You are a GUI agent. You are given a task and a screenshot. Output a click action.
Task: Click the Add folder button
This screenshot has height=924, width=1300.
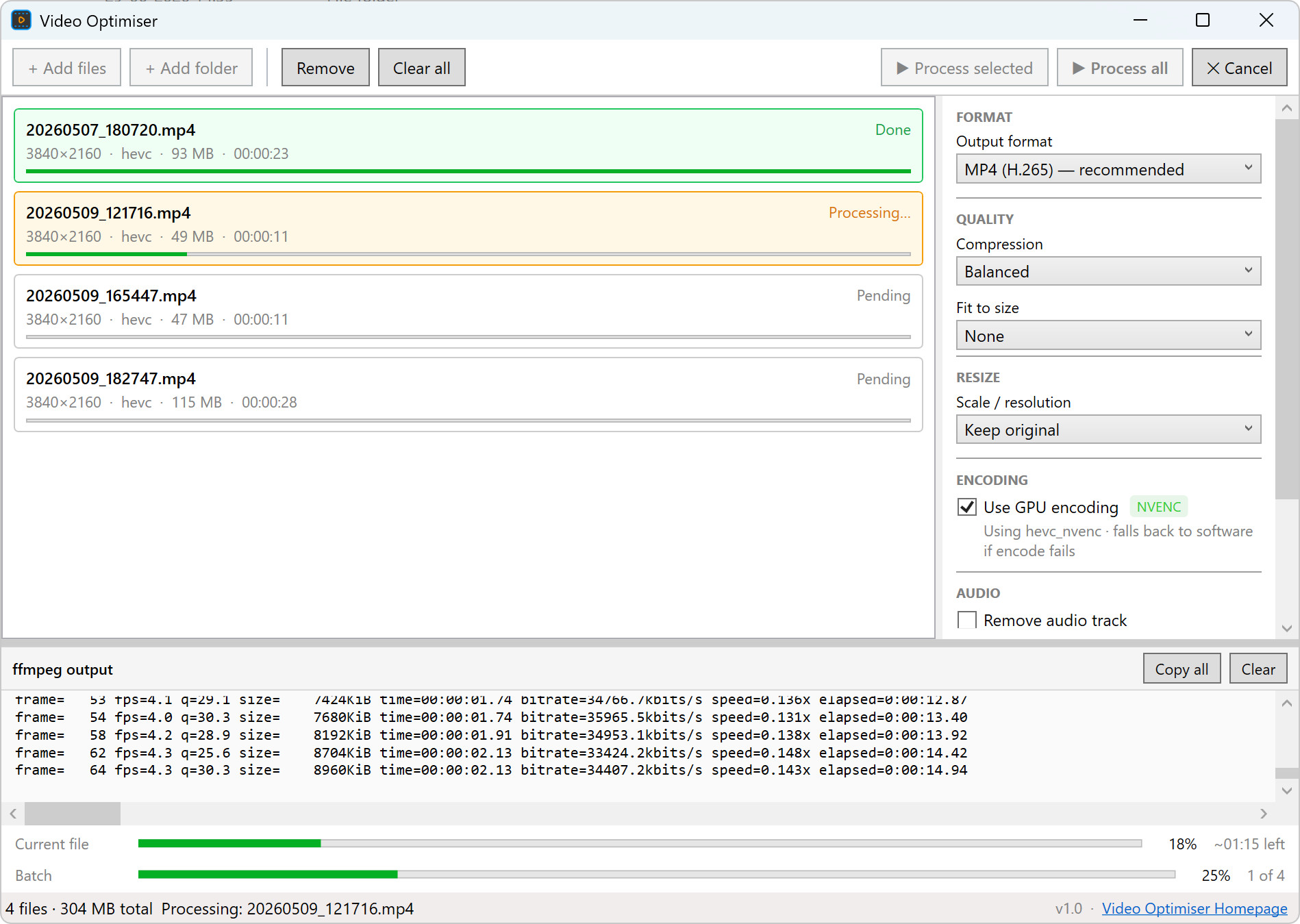tap(191, 68)
